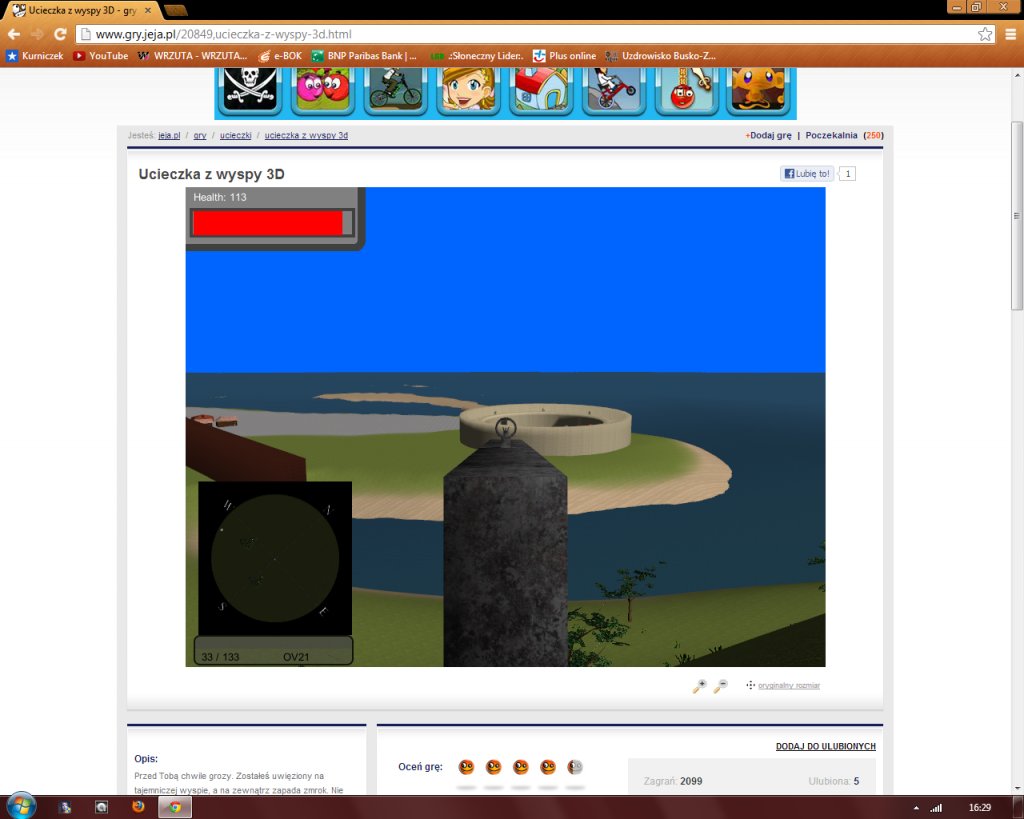Open the house game thumbnail
The width and height of the screenshot is (1024, 819).
pyautogui.click(x=541, y=90)
